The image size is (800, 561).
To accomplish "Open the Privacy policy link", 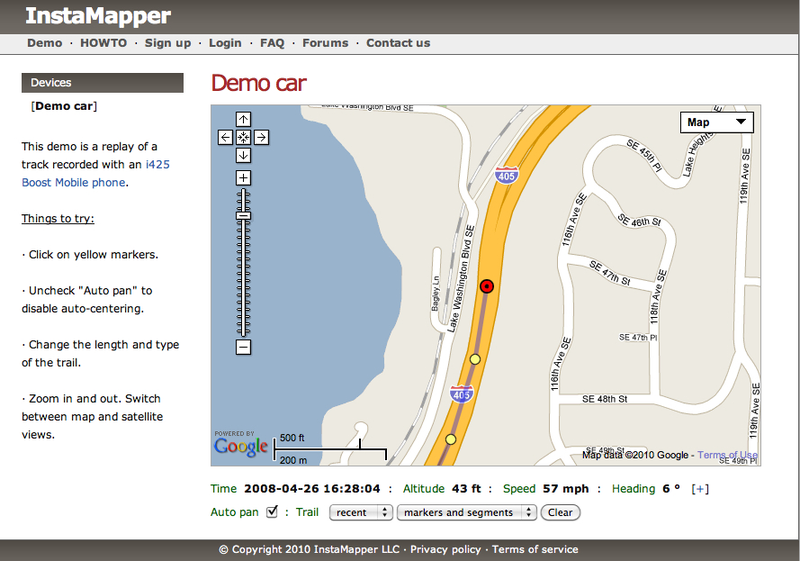I will [445, 549].
